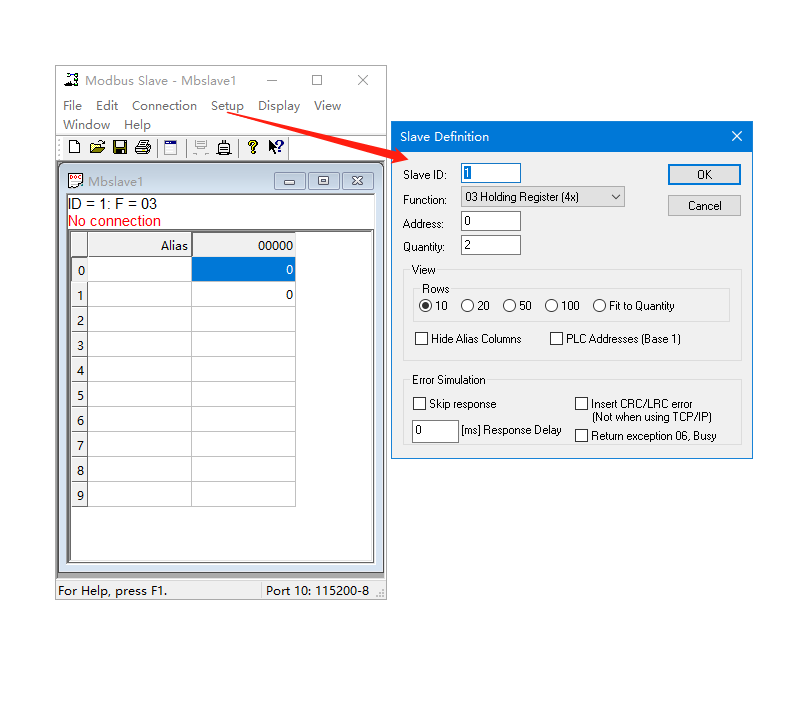Click the Alias cell in row 0
804x701 pixels.
(139, 270)
